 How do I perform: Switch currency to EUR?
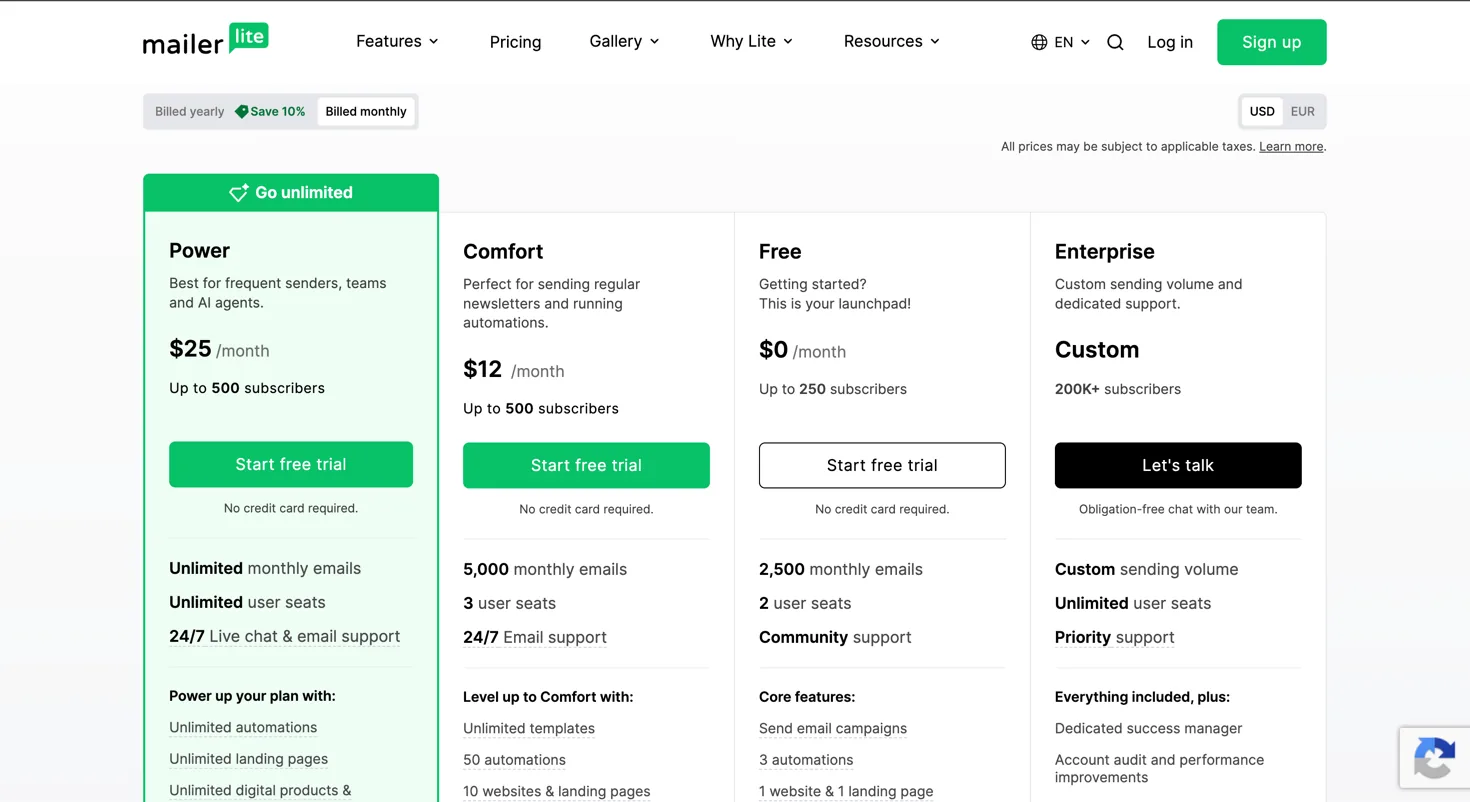(1302, 112)
